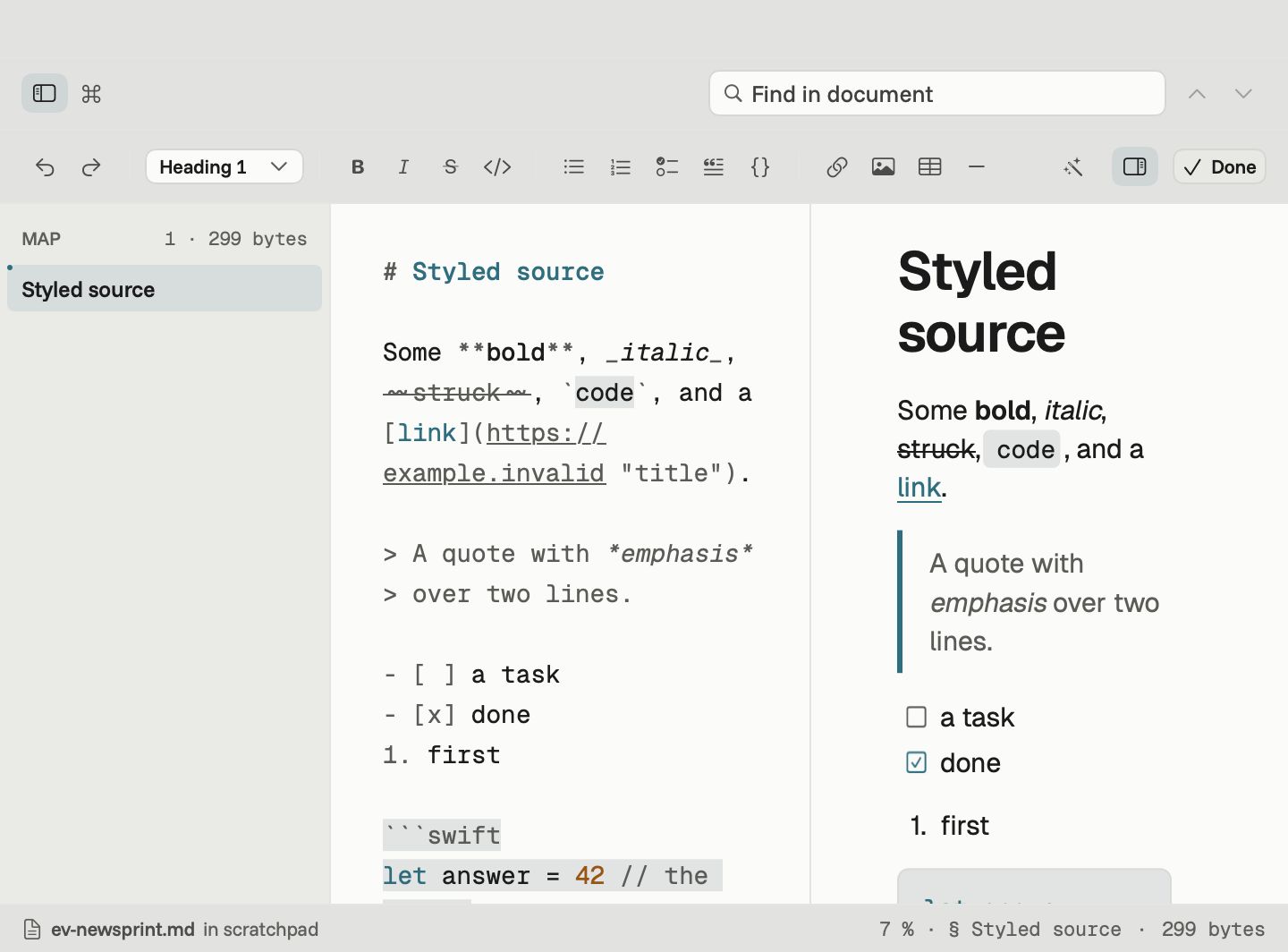1288x952 pixels.
Task: Insert a task list
Action: click(x=667, y=166)
